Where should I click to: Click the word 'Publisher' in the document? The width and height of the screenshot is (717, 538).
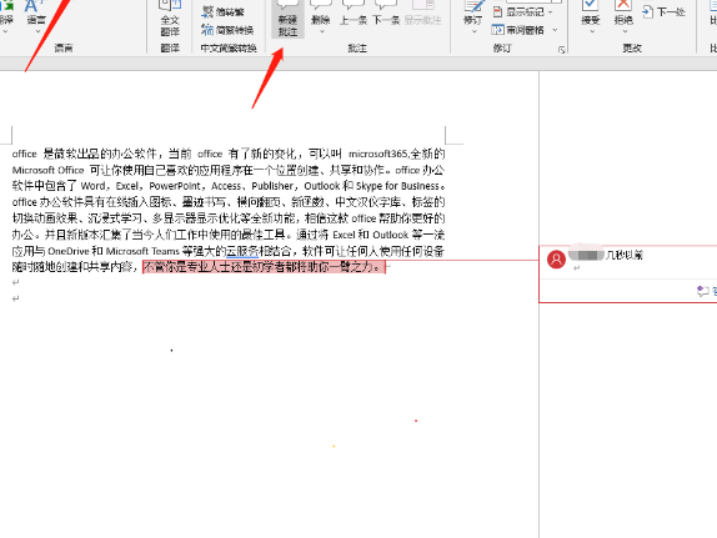[272, 186]
